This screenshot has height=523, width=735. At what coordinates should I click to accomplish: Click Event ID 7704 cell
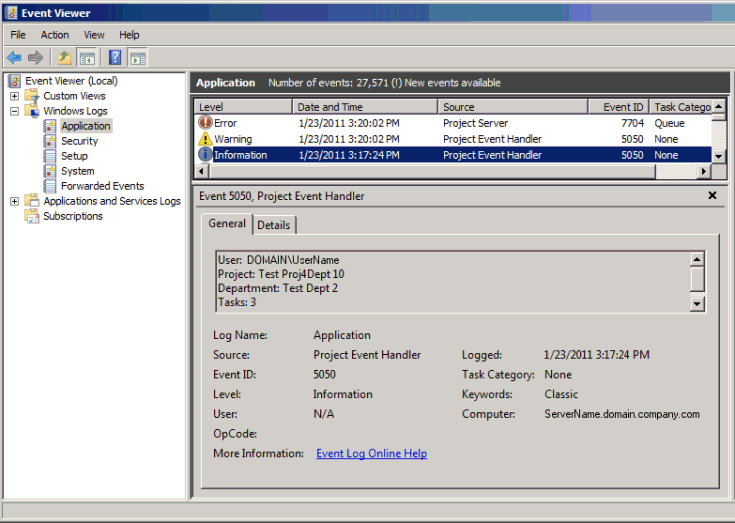(632, 123)
